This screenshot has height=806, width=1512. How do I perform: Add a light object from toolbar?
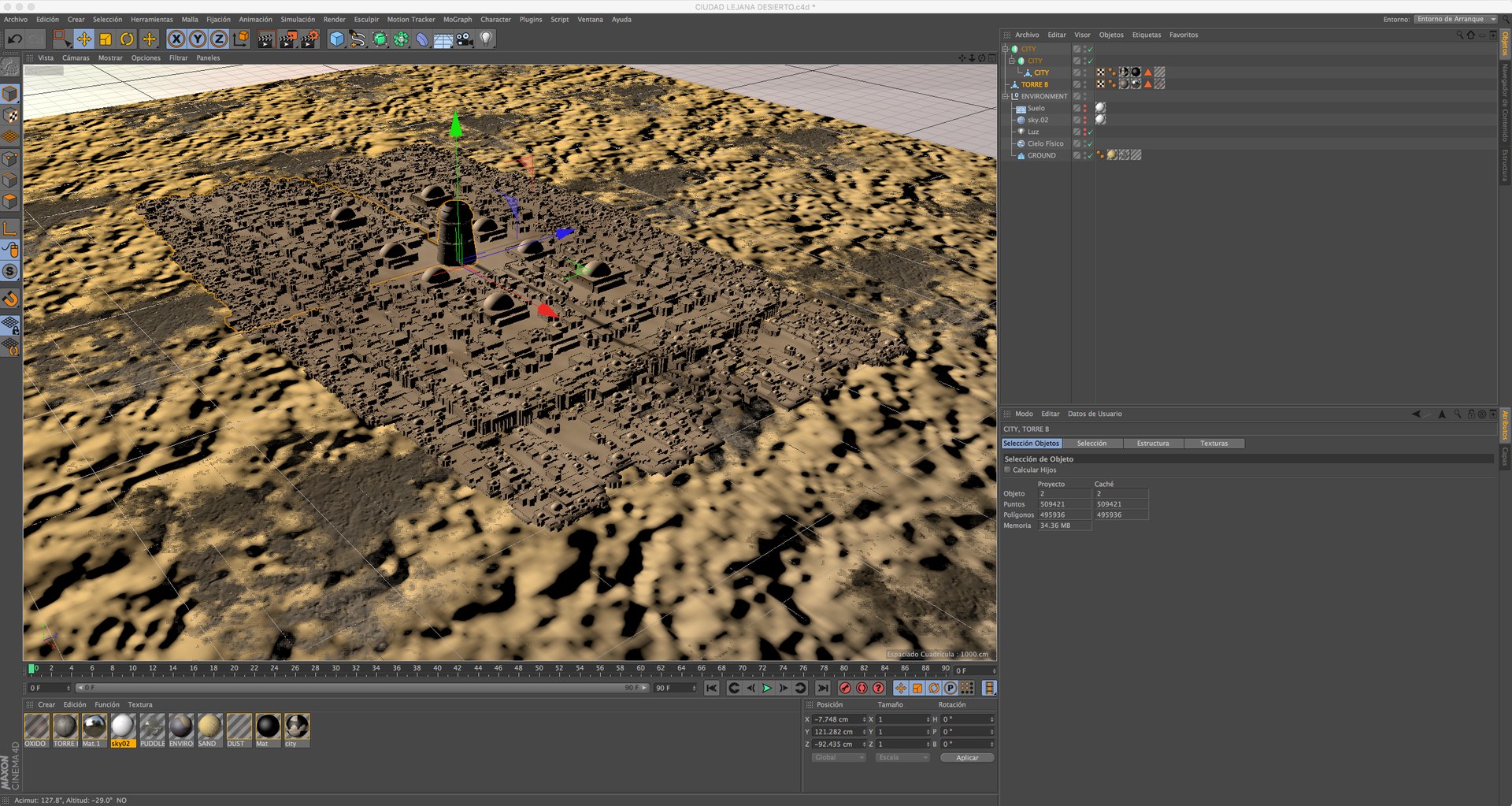click(x=486, y=39)
